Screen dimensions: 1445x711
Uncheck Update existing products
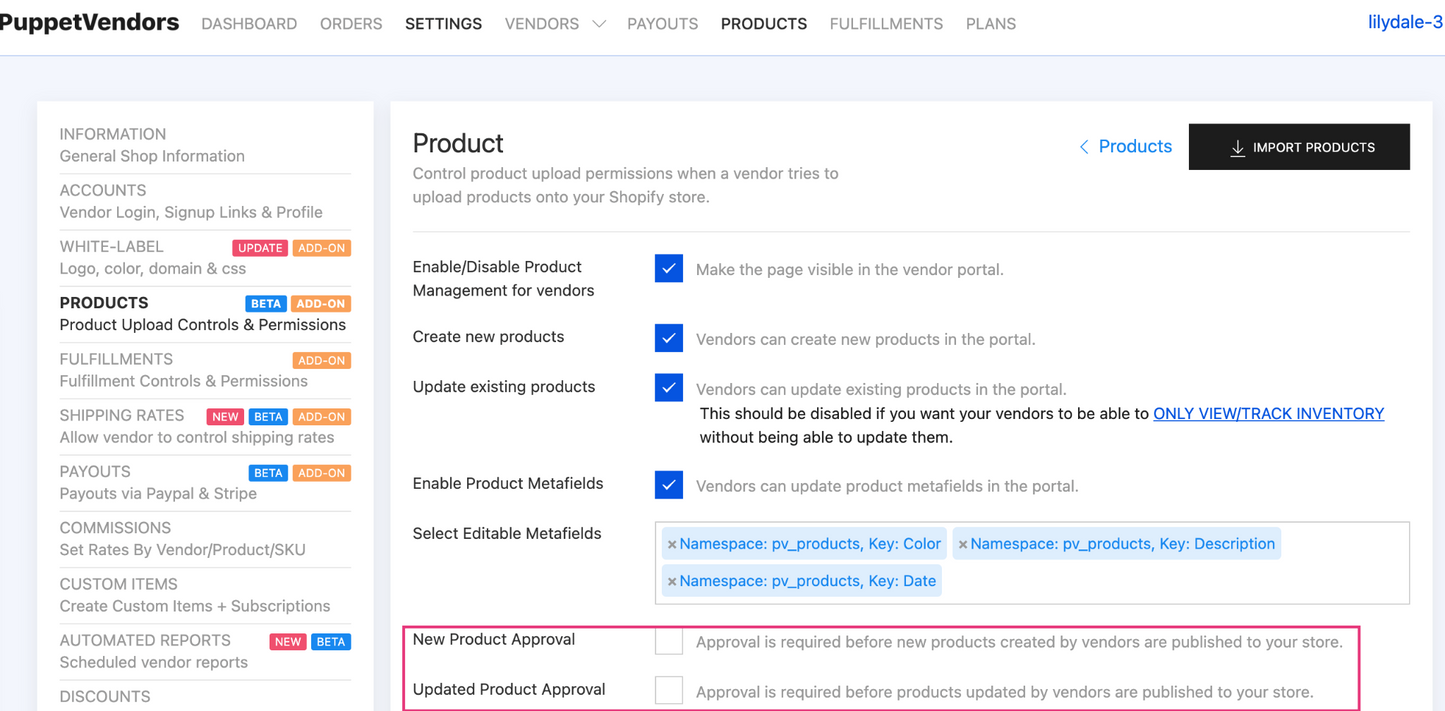click(x=669, y=387)
